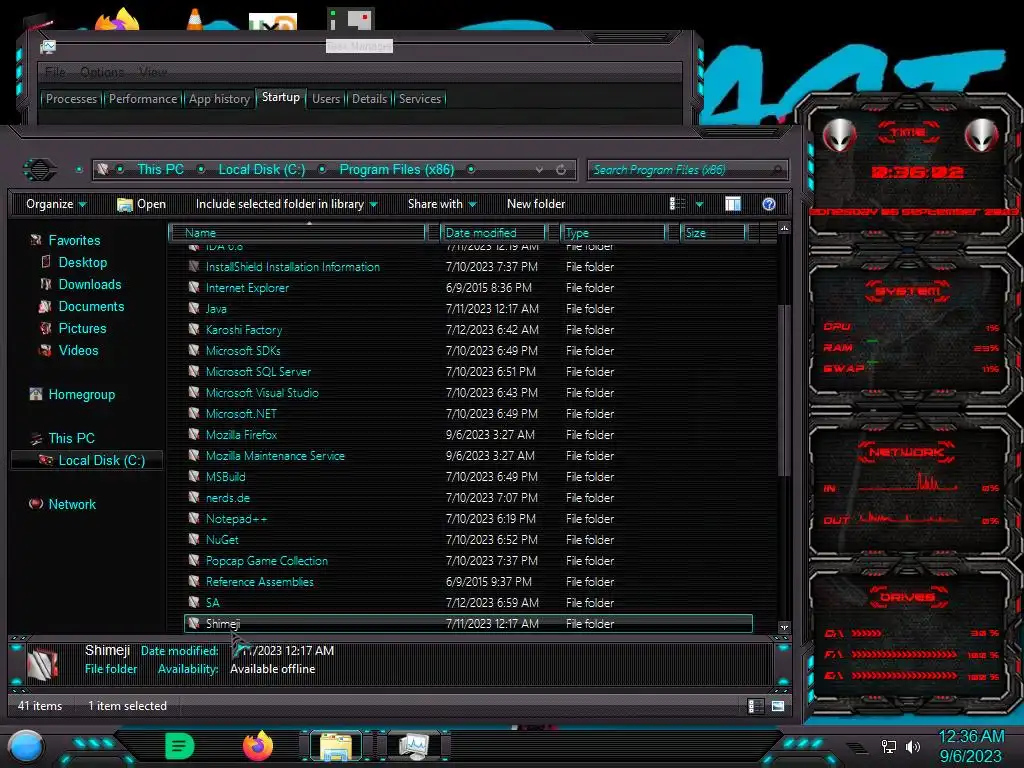Switch to large icons view in status bar
The width and height of the screenshot is (1024, 768).
(777, 706)
